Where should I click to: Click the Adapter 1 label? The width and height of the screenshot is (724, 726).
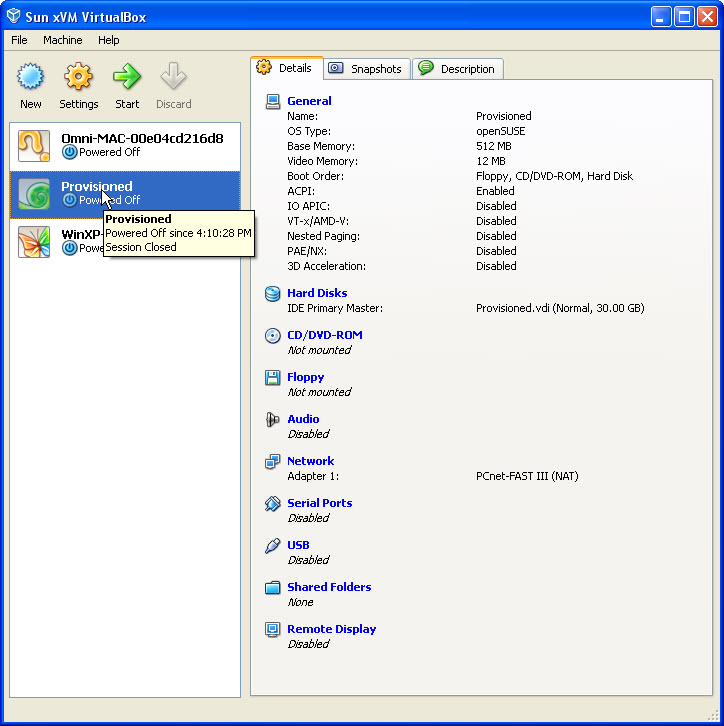313,476
